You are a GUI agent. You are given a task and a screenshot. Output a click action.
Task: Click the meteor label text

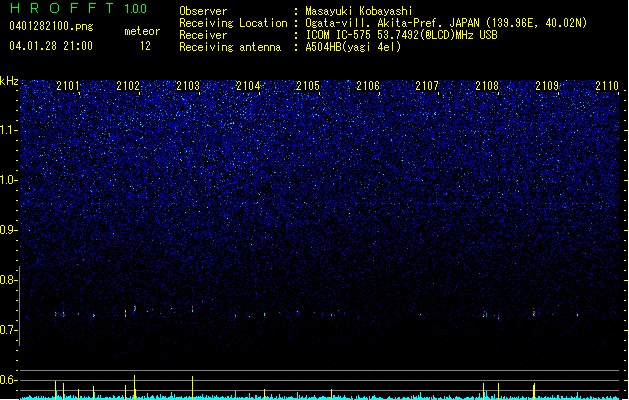142,31
